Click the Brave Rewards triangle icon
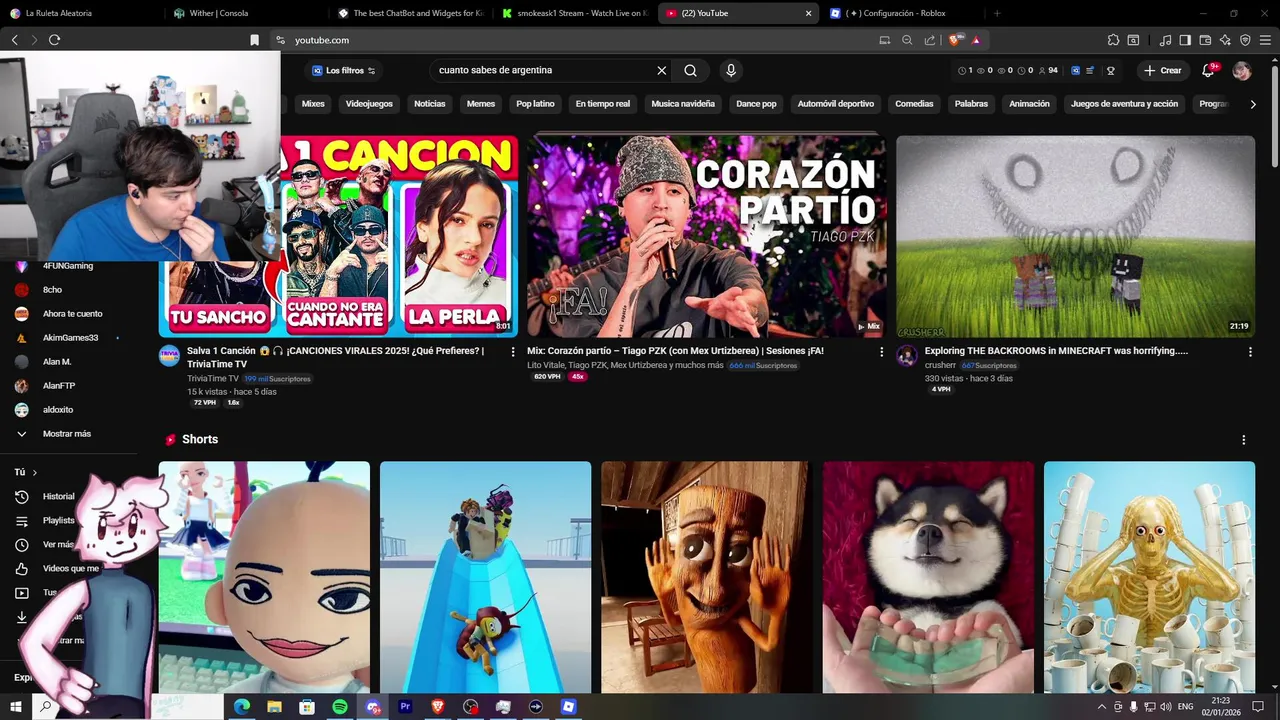Screen dimensions: 1280x720 pyautogui.click(x=975, y=40)
